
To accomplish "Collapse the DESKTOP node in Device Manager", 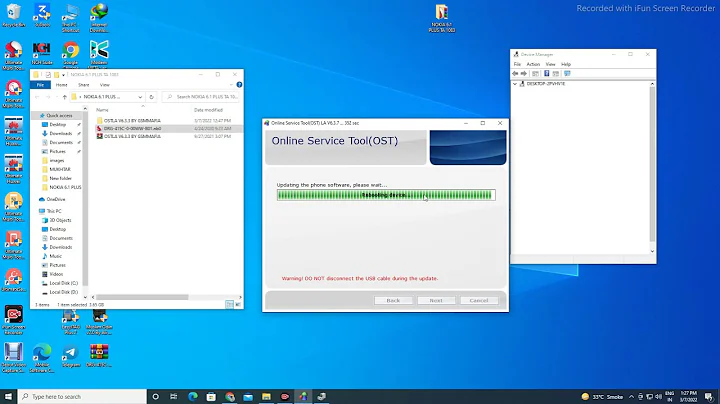I will [x=515, y=84].
